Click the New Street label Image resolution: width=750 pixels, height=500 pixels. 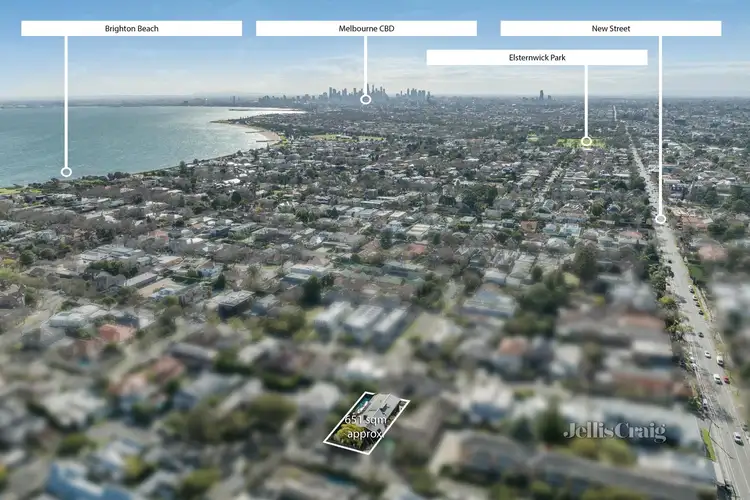point(611,28)
